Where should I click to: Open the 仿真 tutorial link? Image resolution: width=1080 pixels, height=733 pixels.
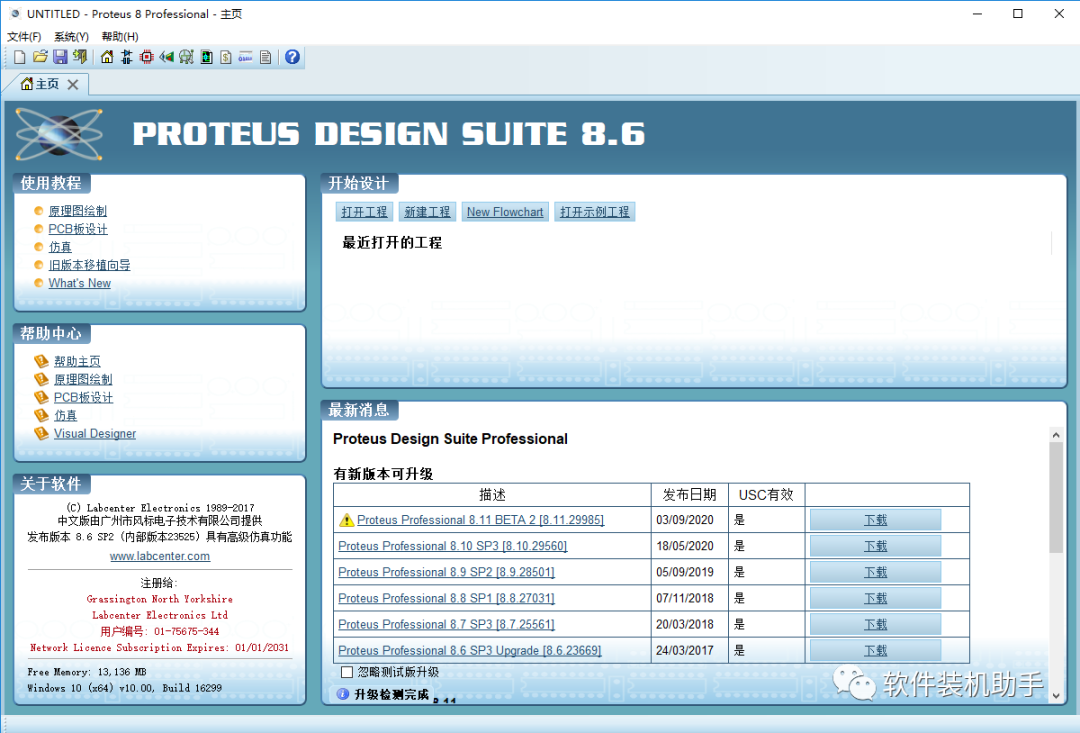pyautogui.click(x=60, y=247)
